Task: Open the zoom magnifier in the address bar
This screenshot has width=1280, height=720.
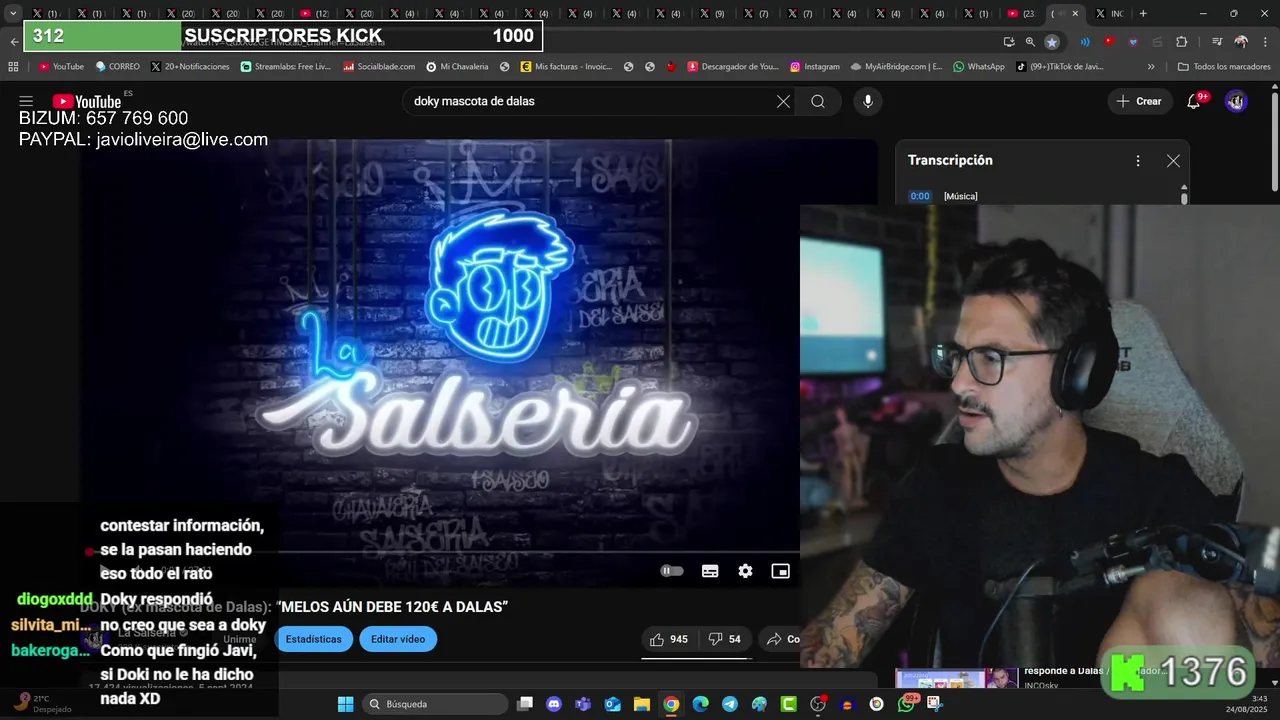Action: pyautogui.click(x=1030, y=42)
